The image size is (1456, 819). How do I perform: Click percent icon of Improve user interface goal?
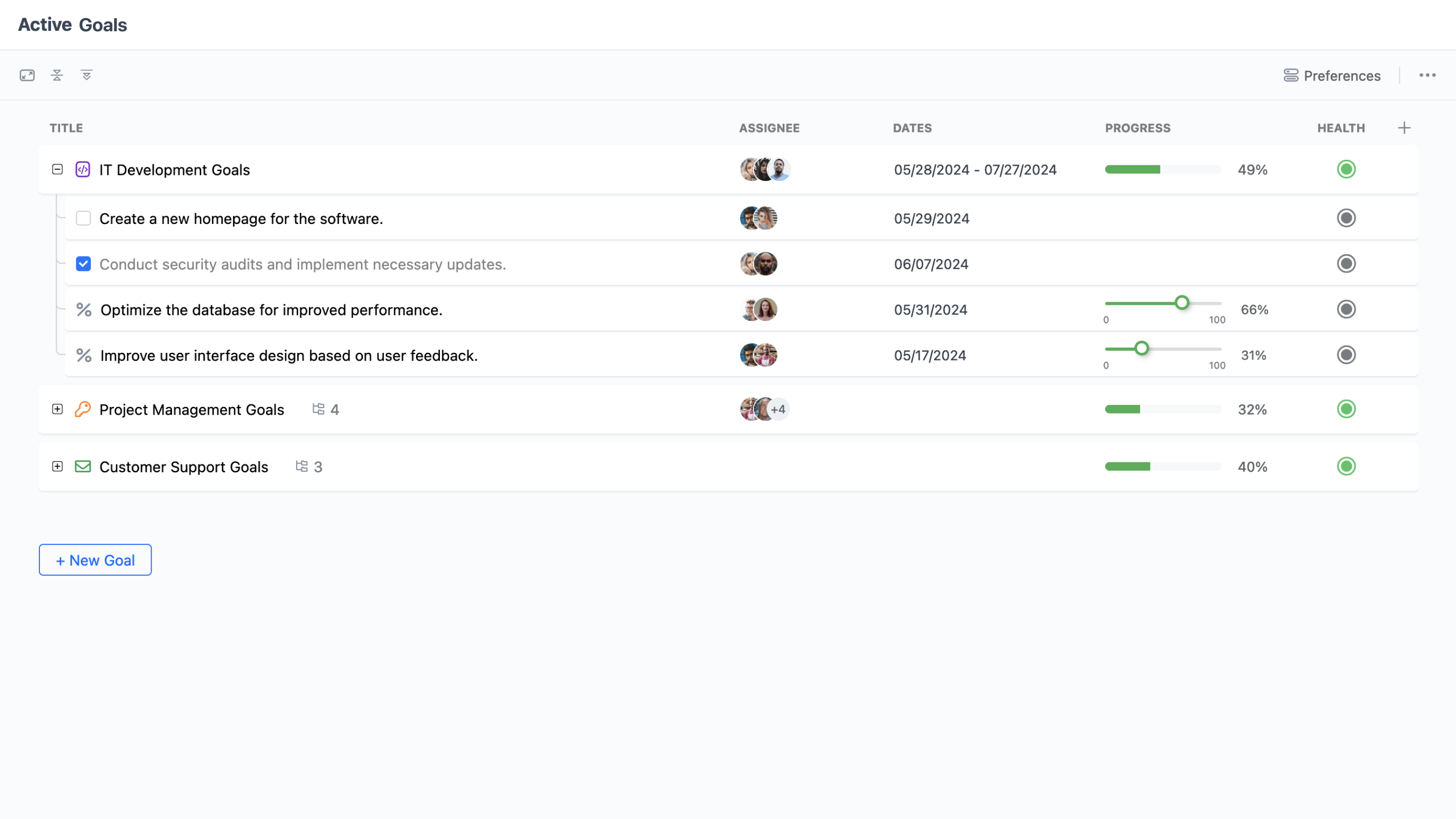[83, 355]
